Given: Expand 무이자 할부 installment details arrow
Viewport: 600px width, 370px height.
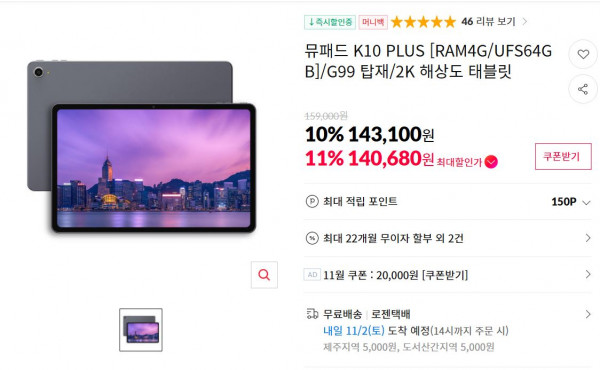Looking at the screenshot, I should [588, 238].
